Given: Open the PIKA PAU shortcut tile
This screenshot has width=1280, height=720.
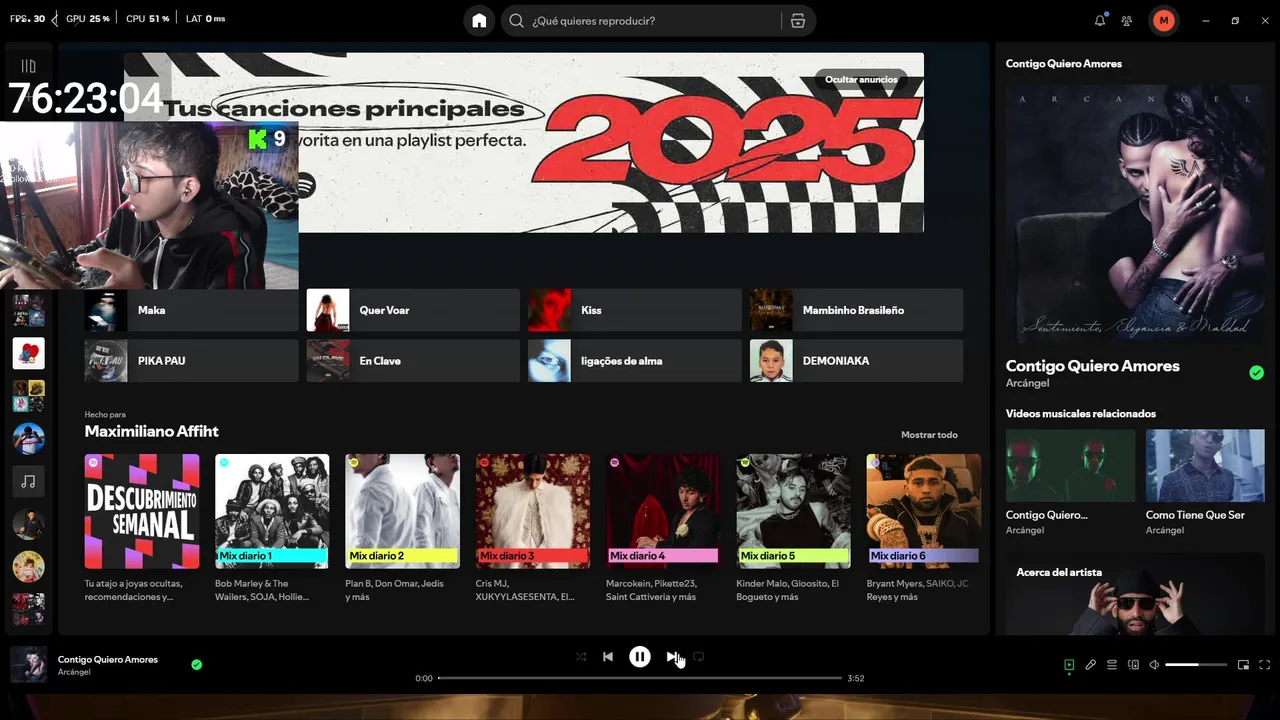Looking at the screenshot, I should point(191,360).
